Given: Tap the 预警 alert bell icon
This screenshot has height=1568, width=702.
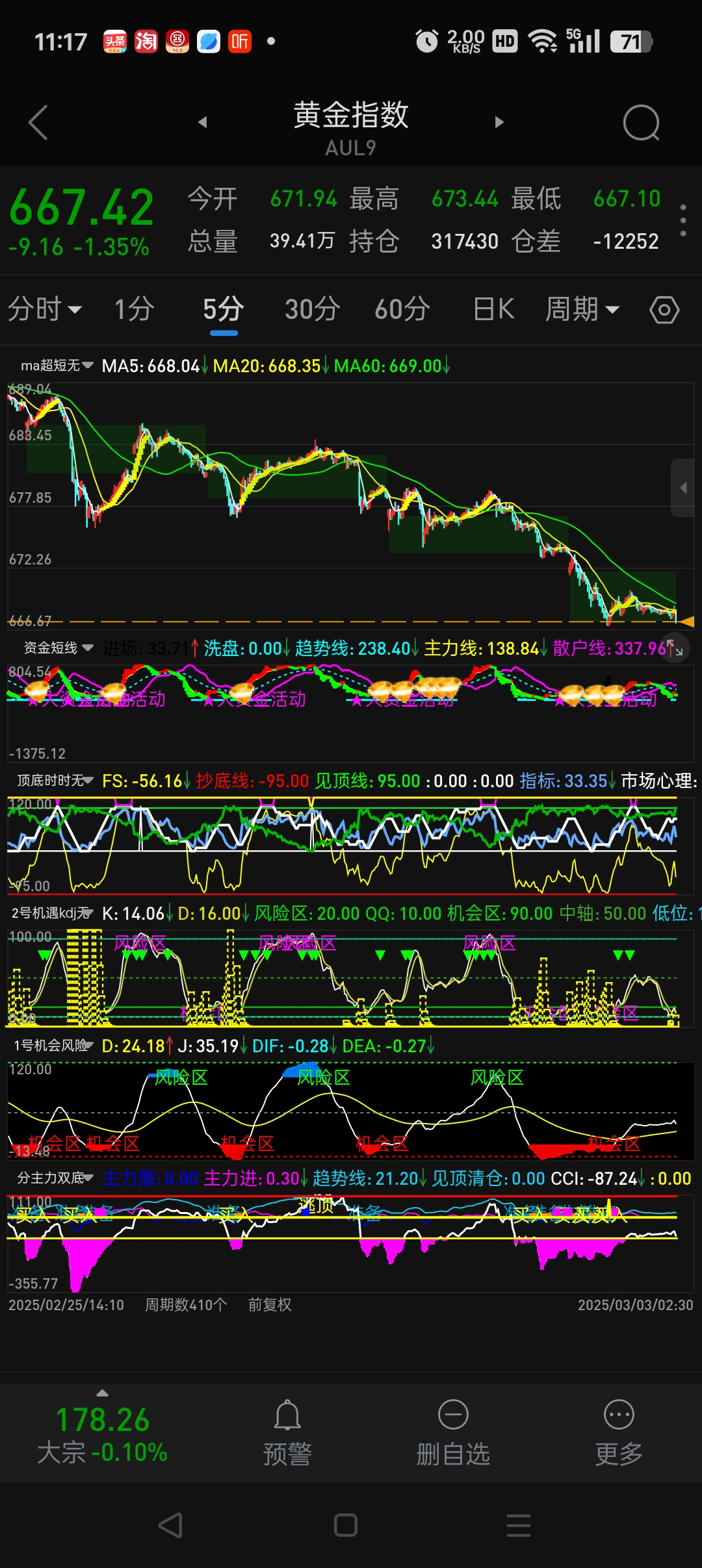Looking at the screenshot, I should point(287,1415).
